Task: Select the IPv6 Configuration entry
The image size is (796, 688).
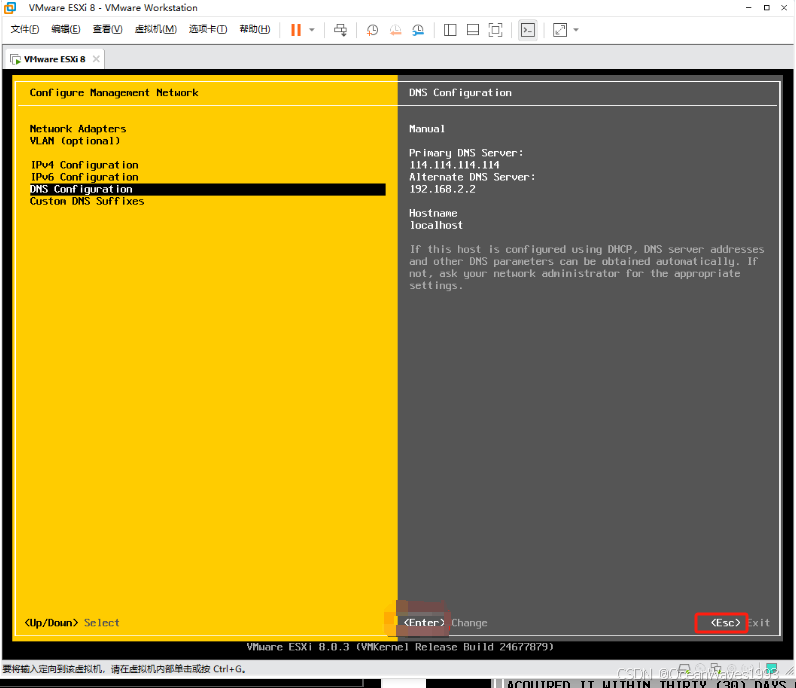Action: point(84,177)
